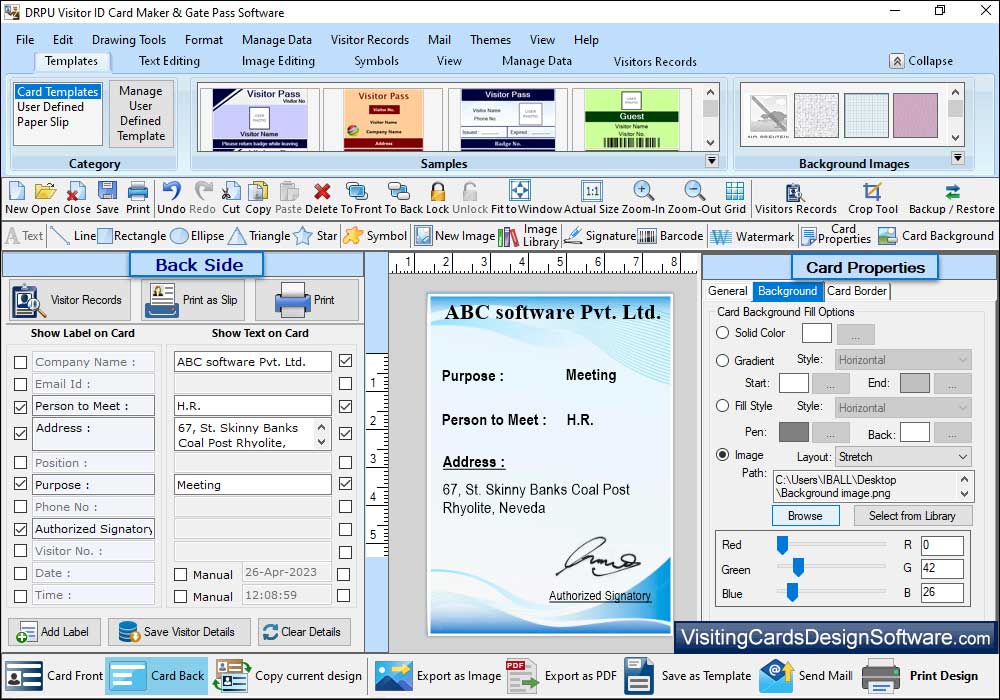Add a Signature to card
This screenshot has width=1000, height=700.
pyautogui.click(x=599, y=236)
